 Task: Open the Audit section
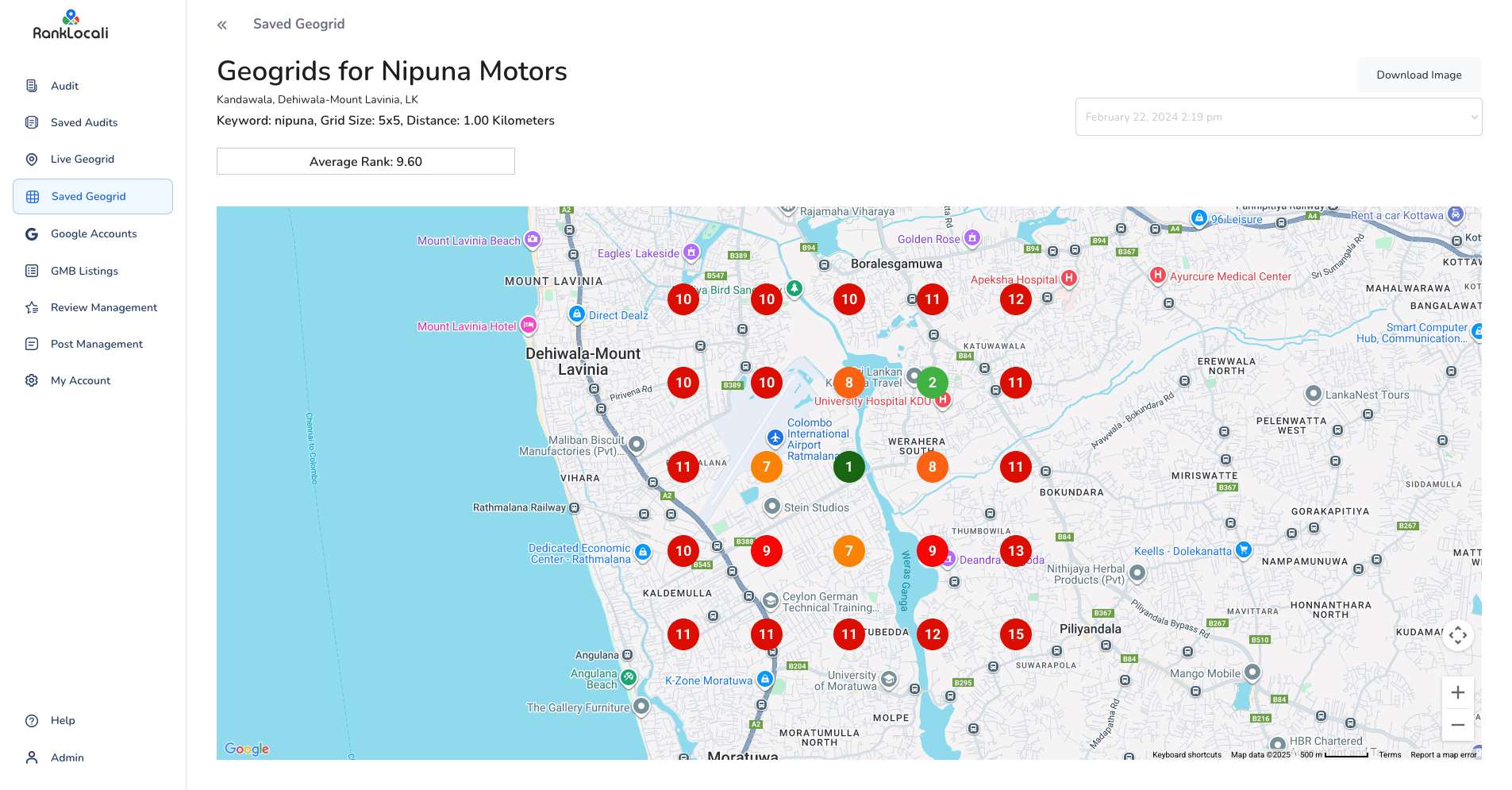pyautogui.click(x=64, y=86)
